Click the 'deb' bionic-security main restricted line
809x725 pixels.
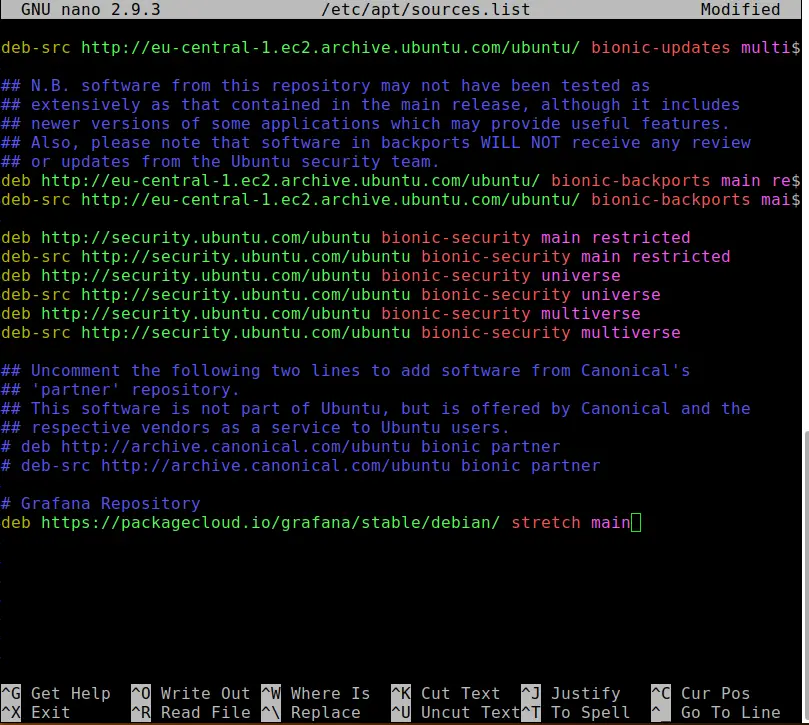point(346,237)
